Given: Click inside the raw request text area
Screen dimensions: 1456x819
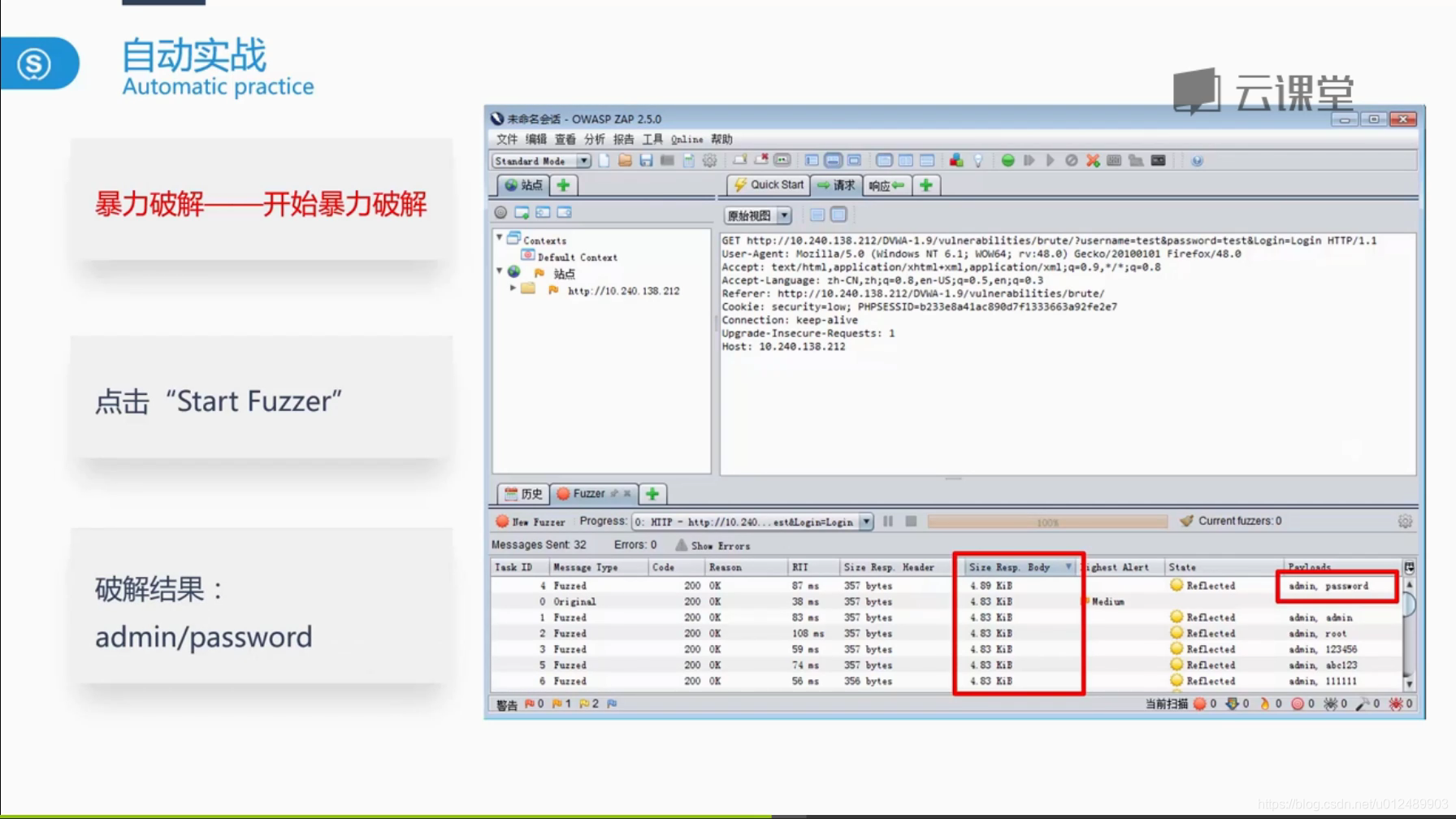Looking at the screenshot, I should click(x=1068, y=354).
